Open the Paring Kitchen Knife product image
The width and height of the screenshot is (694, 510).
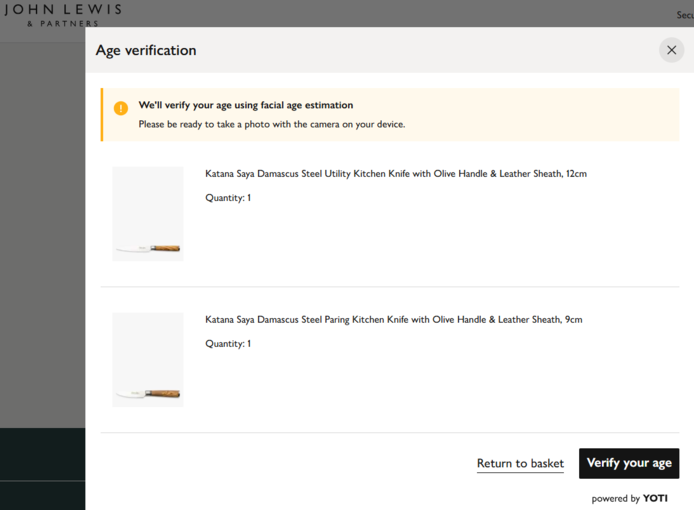tap(148, 360)
